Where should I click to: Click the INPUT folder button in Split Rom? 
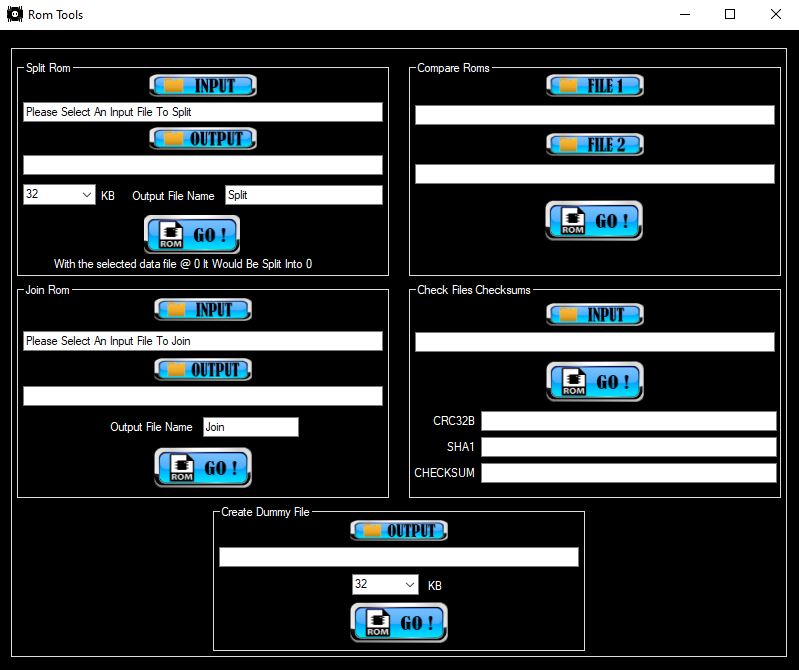(203, 86)
